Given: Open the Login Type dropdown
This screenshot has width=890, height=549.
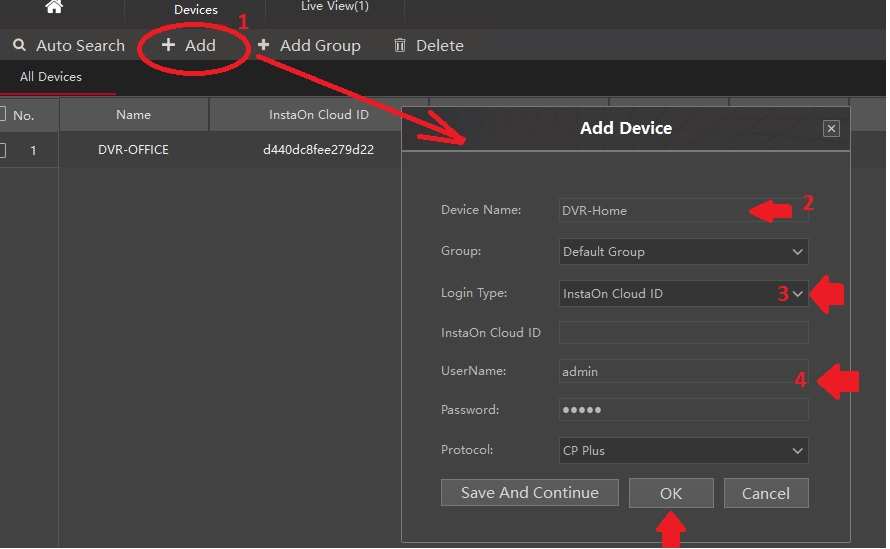Looking at the screenshot, I should click(797, 294).
